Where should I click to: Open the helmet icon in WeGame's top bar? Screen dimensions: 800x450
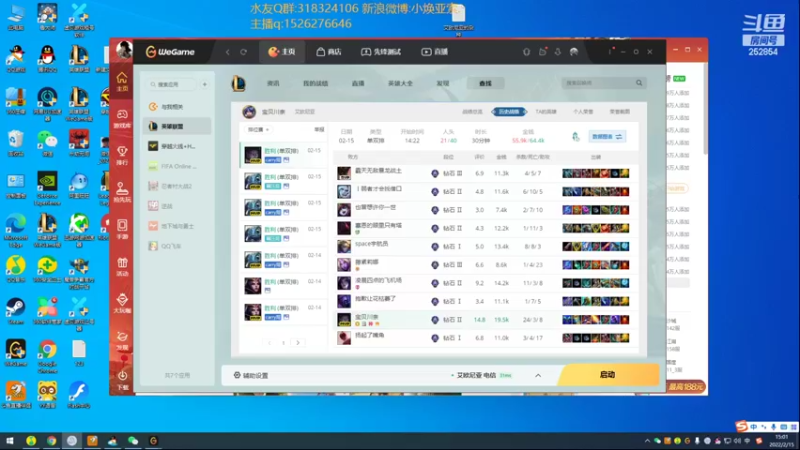[x=574, y=52]
